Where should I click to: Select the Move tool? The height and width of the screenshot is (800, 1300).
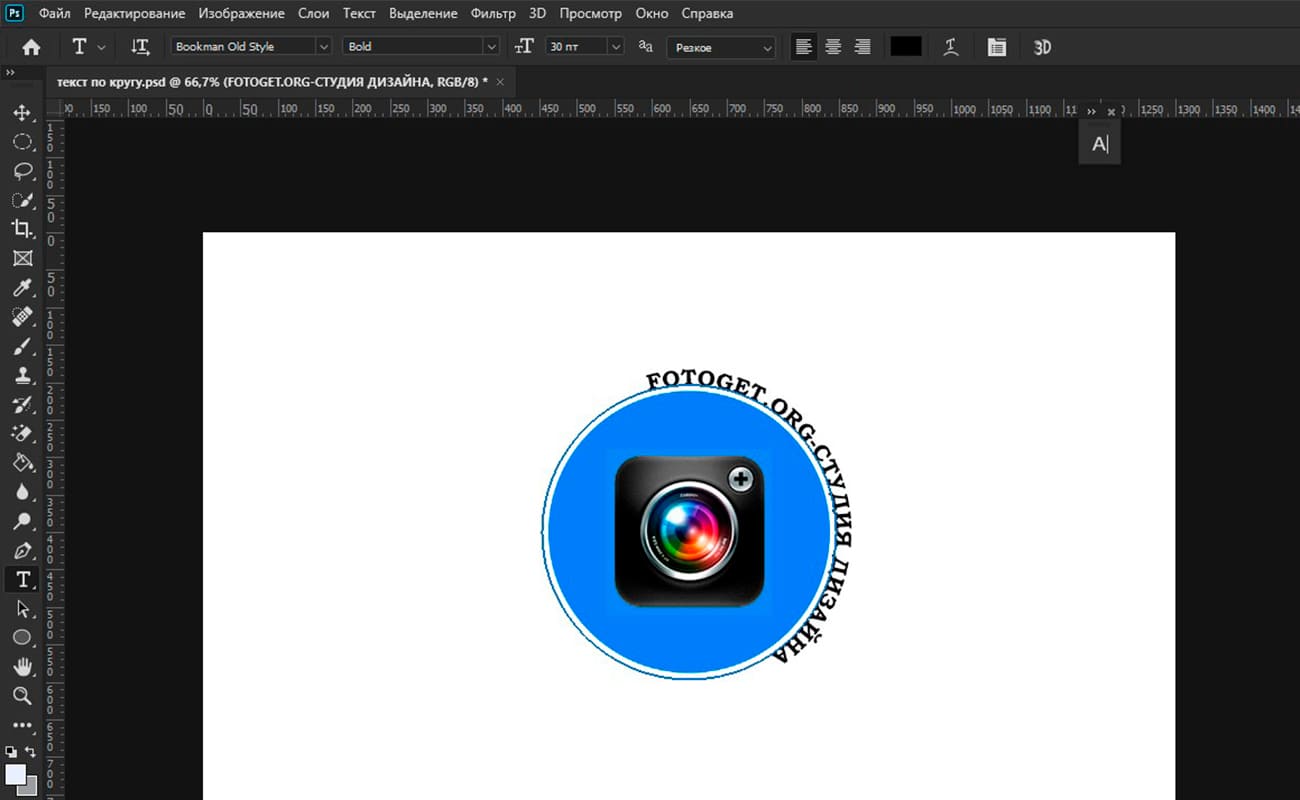click(x=22, y=113)
